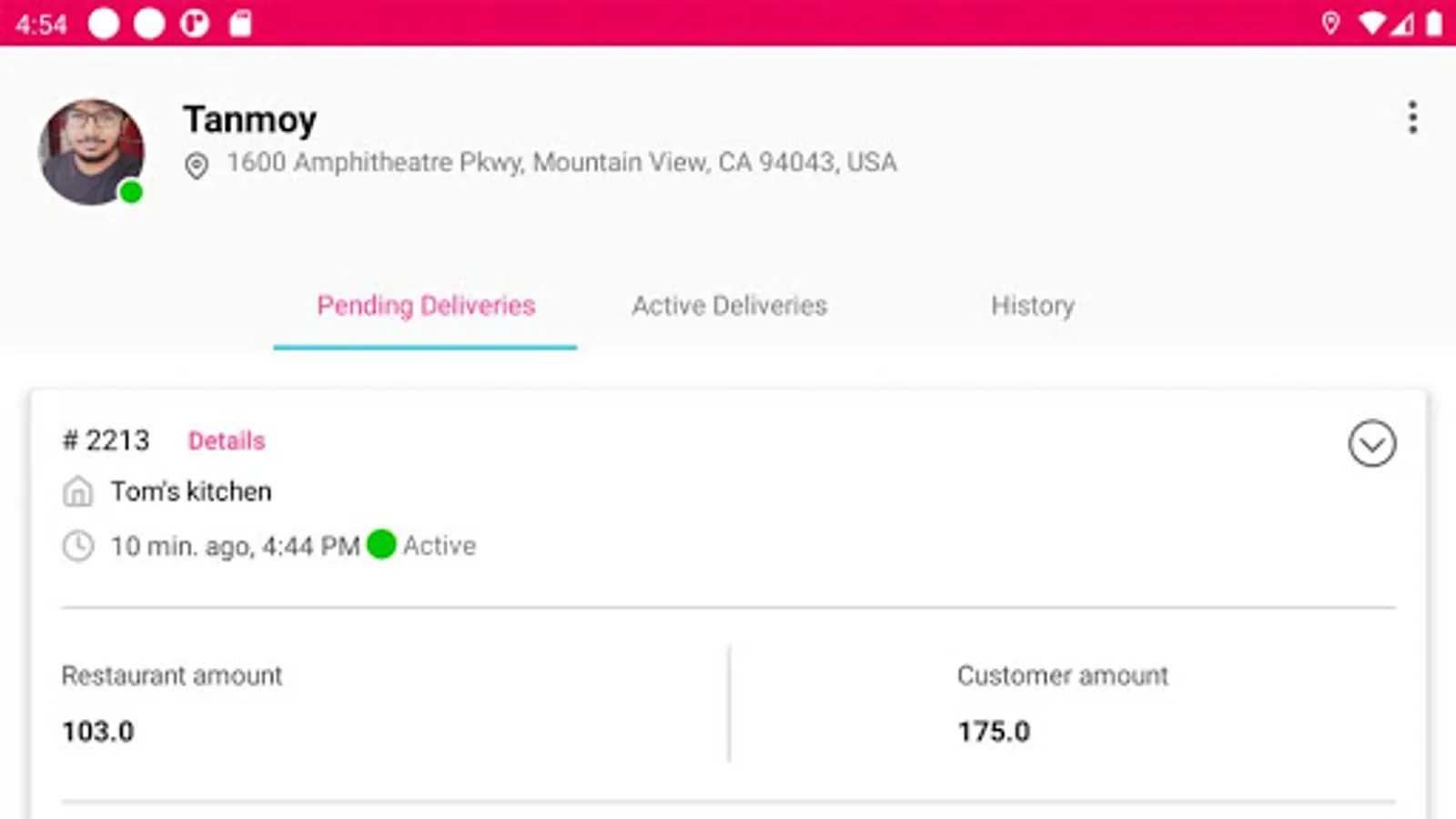Expand order #2213 with the chevron circle
The height and width of the screenshot is (819, 1456).
tap(1371, 444)
